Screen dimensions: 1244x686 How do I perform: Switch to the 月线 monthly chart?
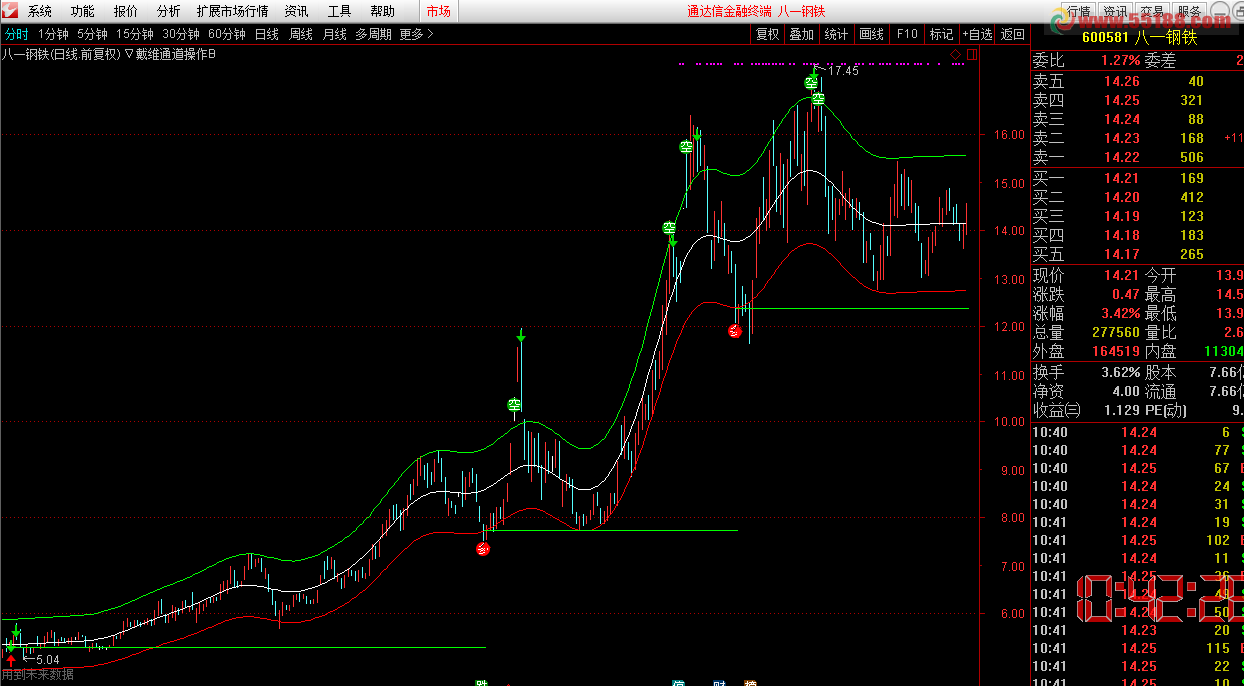tap(335, 34)
